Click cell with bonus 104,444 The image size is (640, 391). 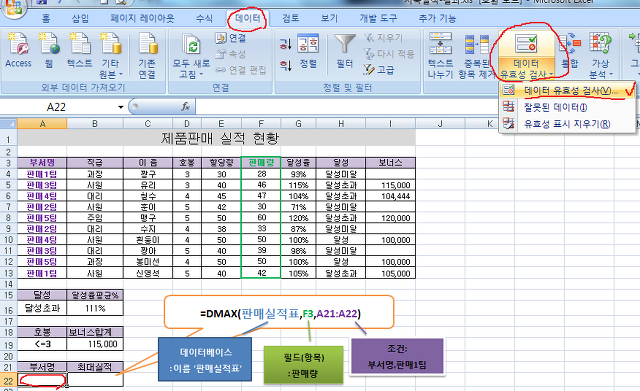[x=390, y=196]
